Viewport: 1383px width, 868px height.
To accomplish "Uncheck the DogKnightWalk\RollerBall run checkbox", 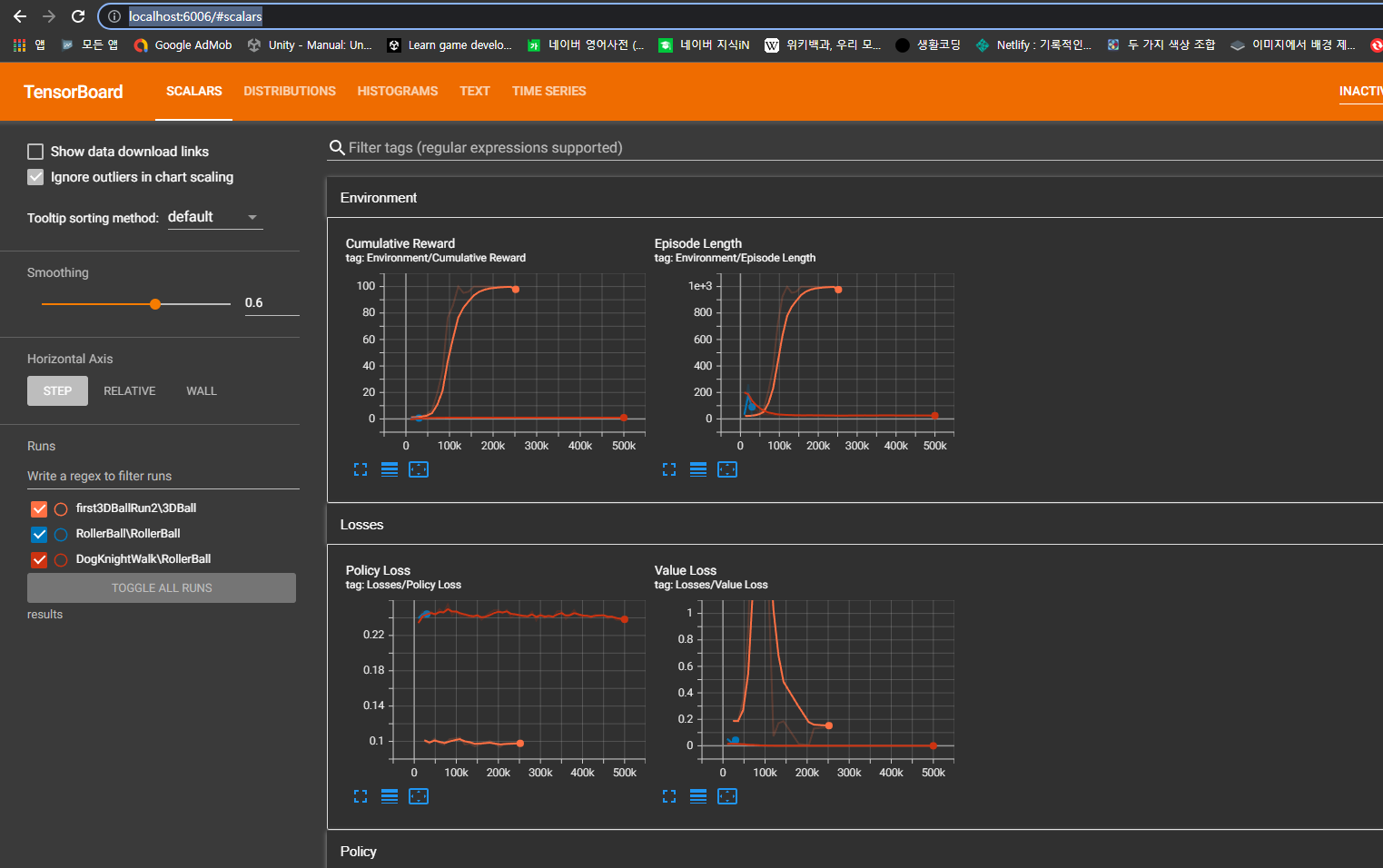I will [39, 559].
